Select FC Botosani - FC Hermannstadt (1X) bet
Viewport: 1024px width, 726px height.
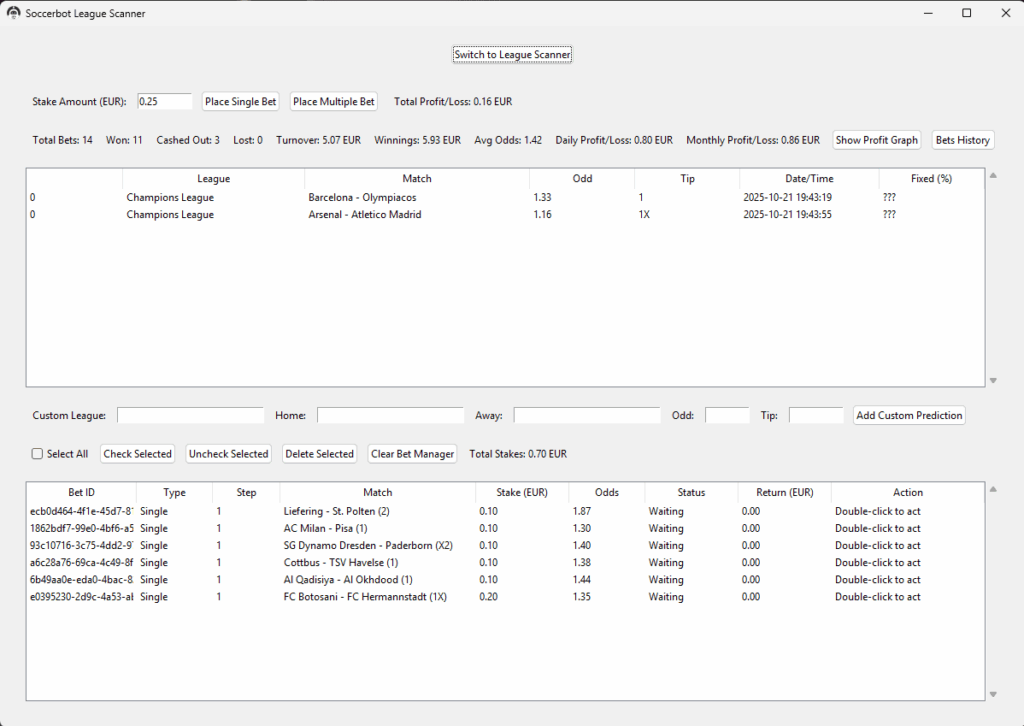coord(505,597)
